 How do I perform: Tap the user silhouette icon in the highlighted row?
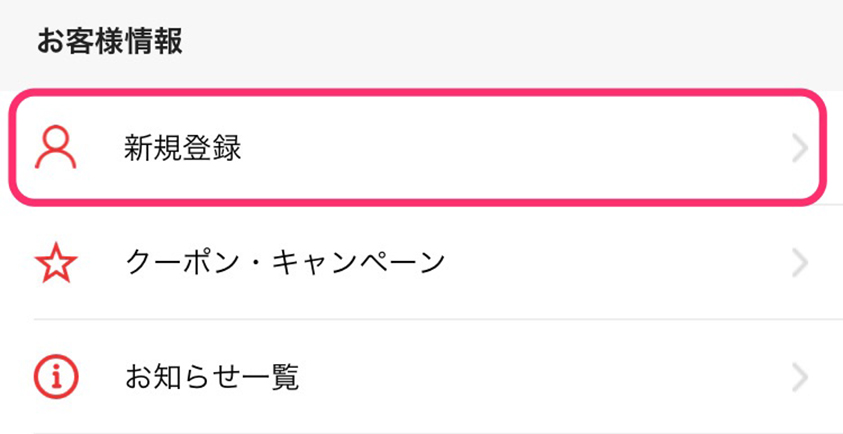tap(56, 147)
